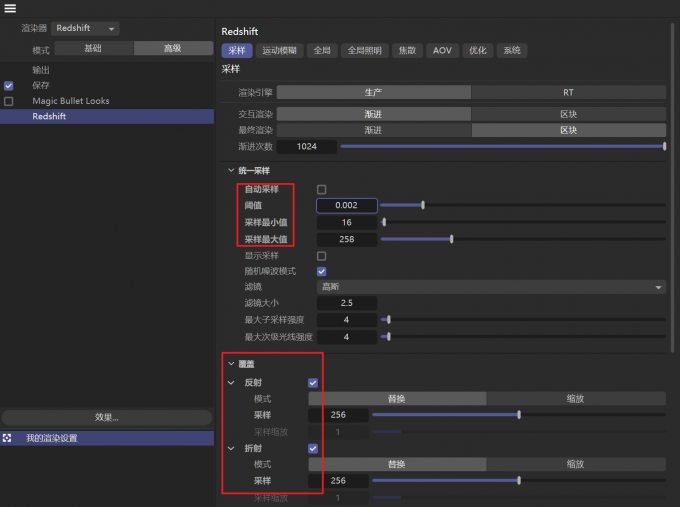Click the 滤镜大小 value field

pos(347,303)
